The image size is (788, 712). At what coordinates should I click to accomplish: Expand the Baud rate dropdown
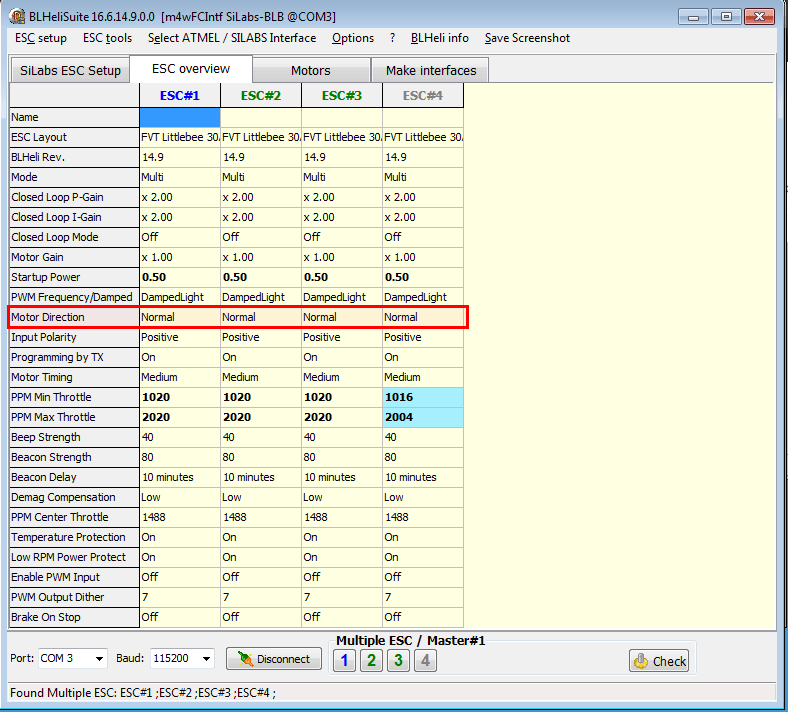pos(182,659)
